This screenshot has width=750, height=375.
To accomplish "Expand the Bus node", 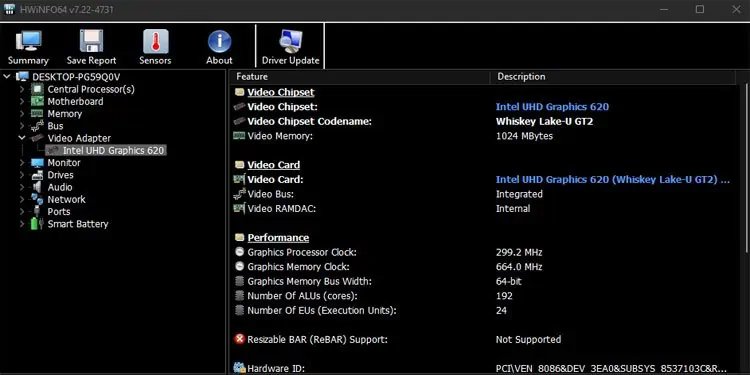I will pyautogui.click(x=22, y=126).
